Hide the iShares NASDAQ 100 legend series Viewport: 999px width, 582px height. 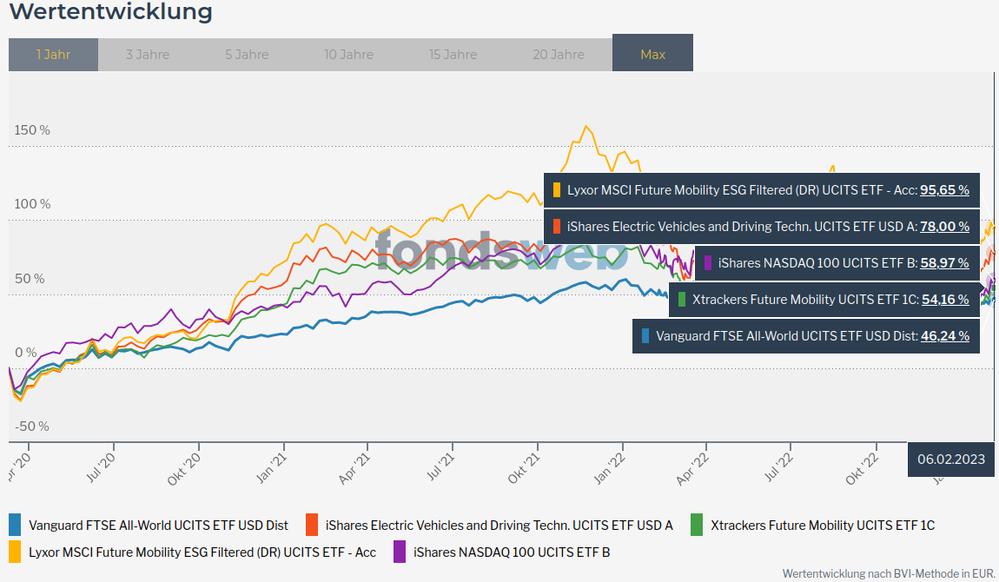click(x=511, y=551)
